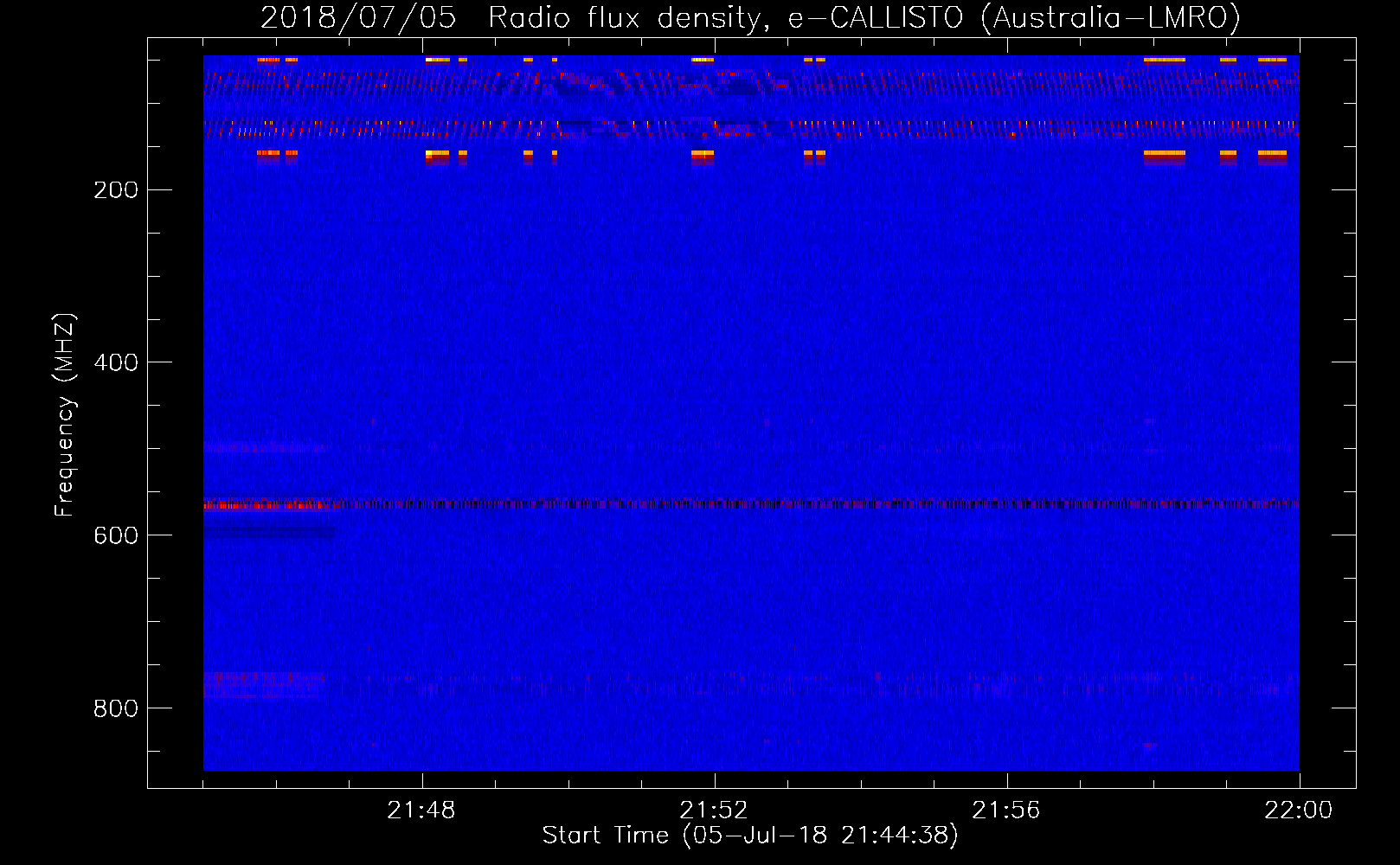Image resolution: width=1400 pixels, height=865 pixels.
Task: Click the plot title '2018/07/05 Radio flux density'
Action: (x=750, y=17)
